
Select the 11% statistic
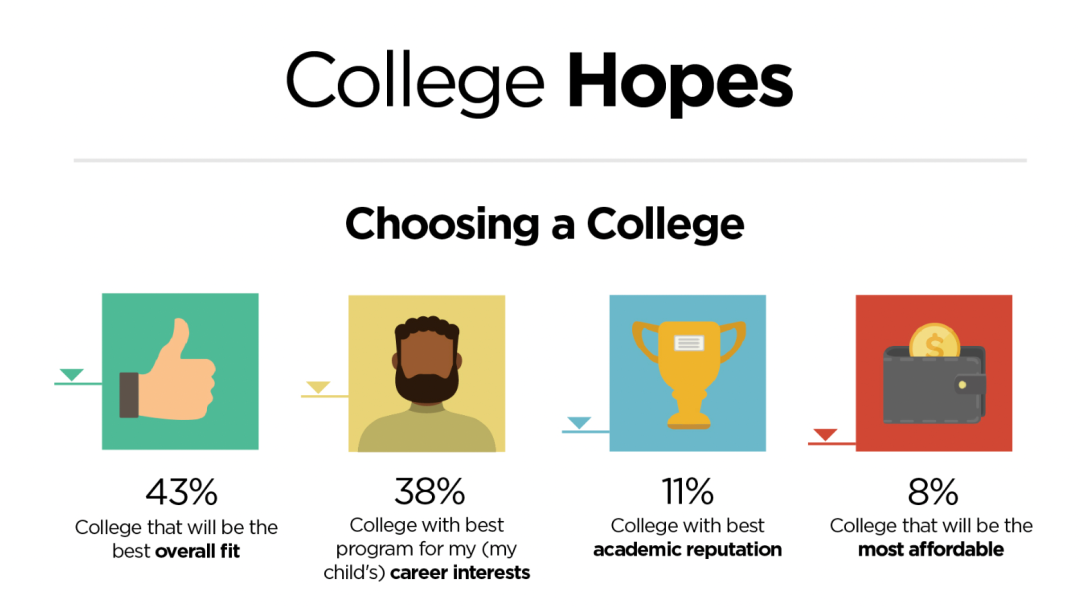687,491
